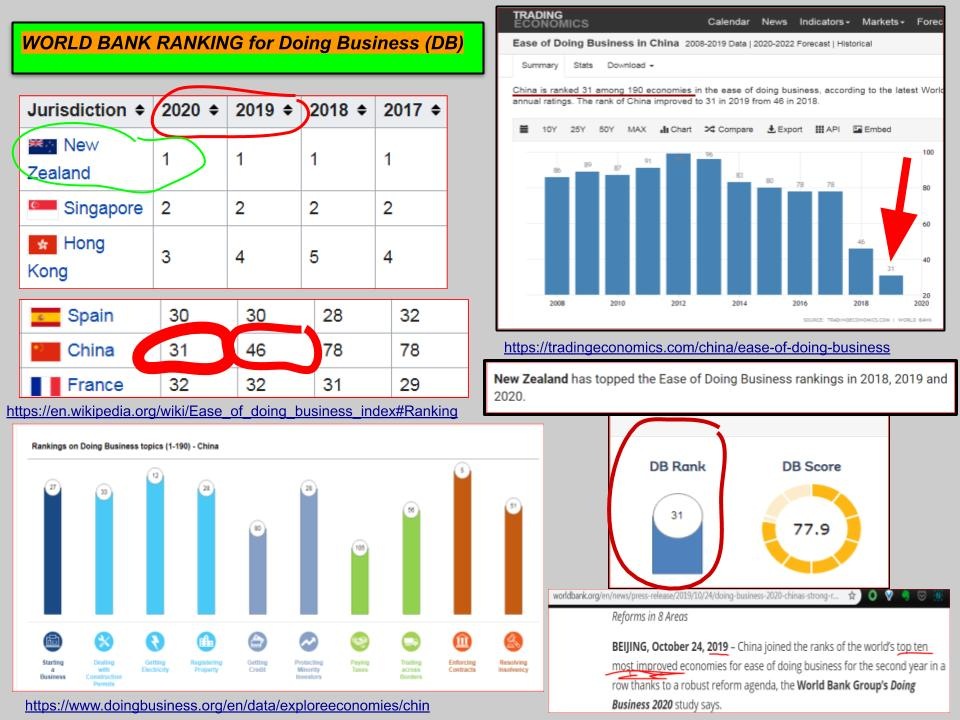
Task: Click the DB Score 77.9 donut gauge
Action: (x=811, y=528)
